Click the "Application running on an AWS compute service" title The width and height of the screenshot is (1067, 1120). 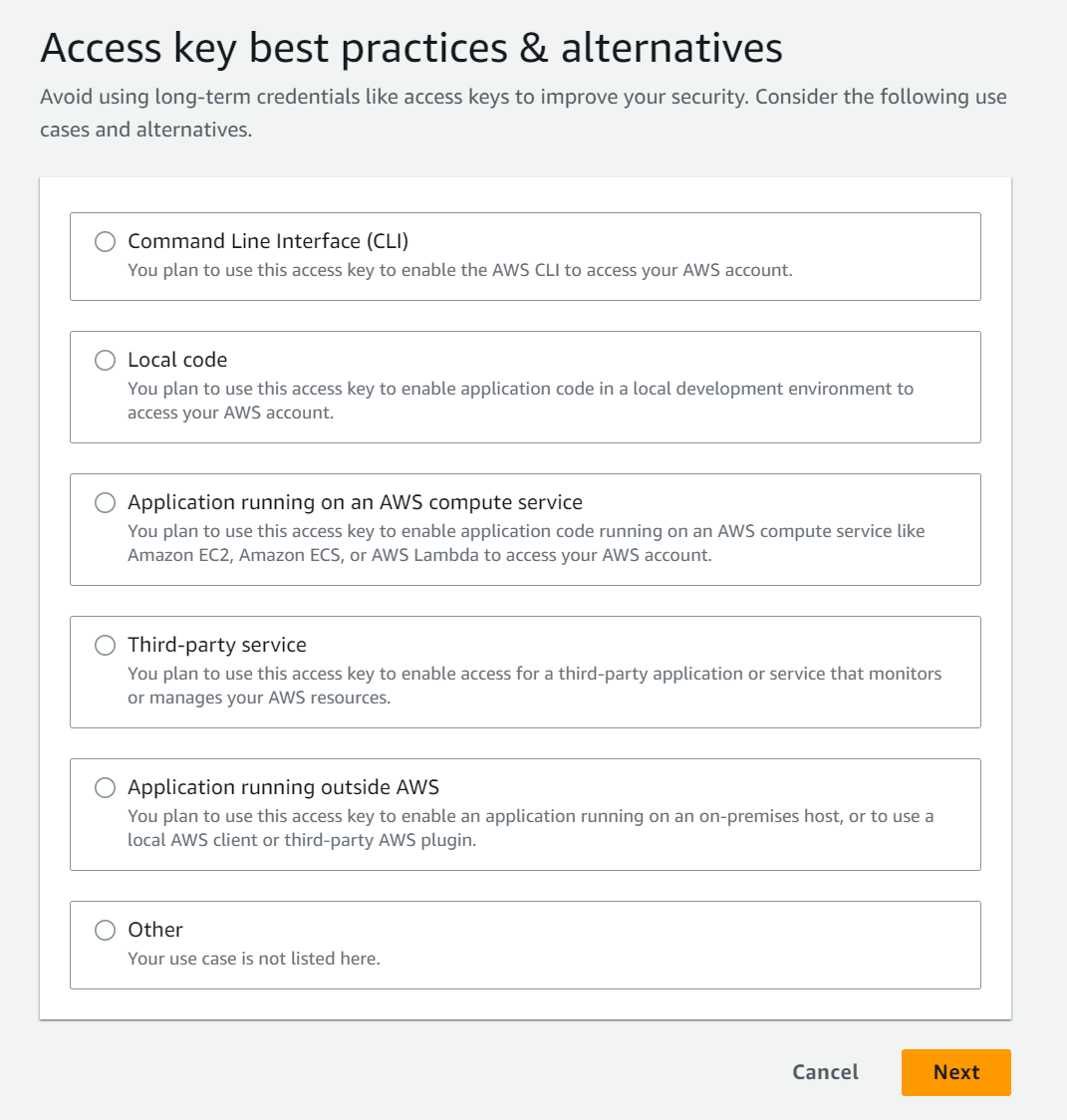355,502
